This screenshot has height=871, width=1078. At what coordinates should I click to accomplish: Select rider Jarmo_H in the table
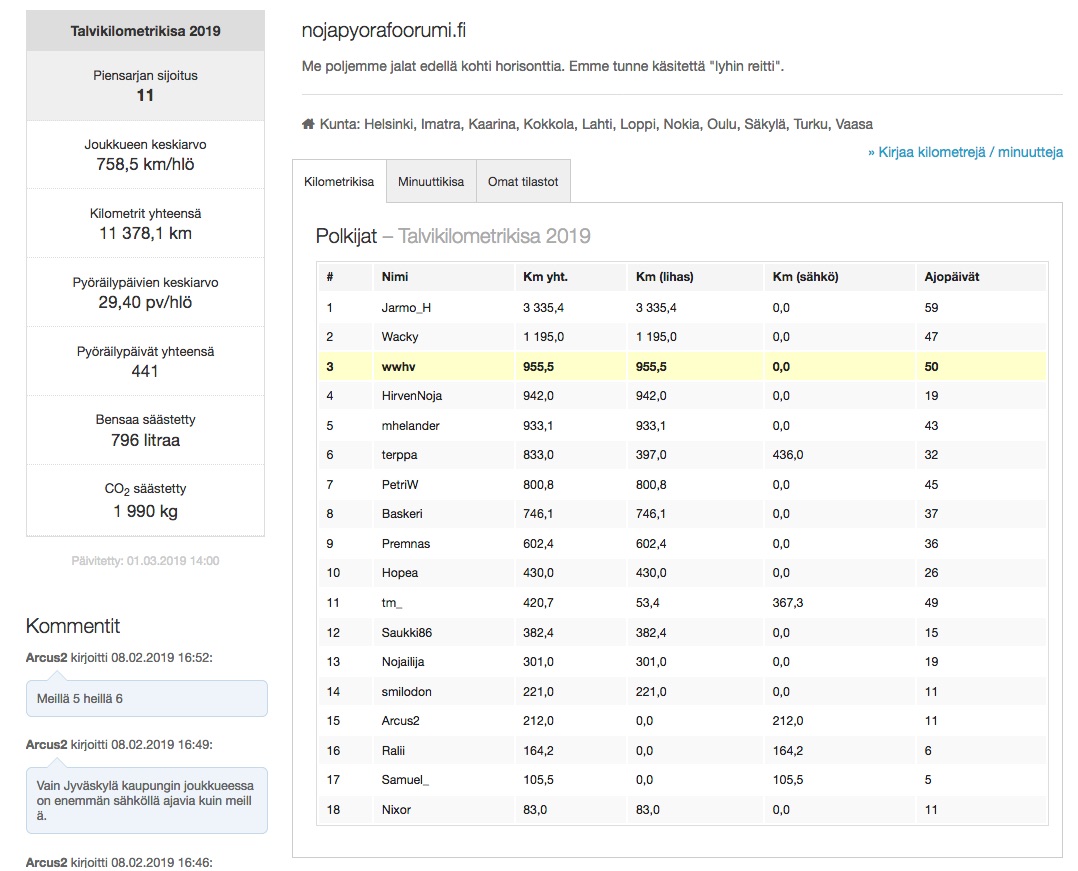point(406,308)
